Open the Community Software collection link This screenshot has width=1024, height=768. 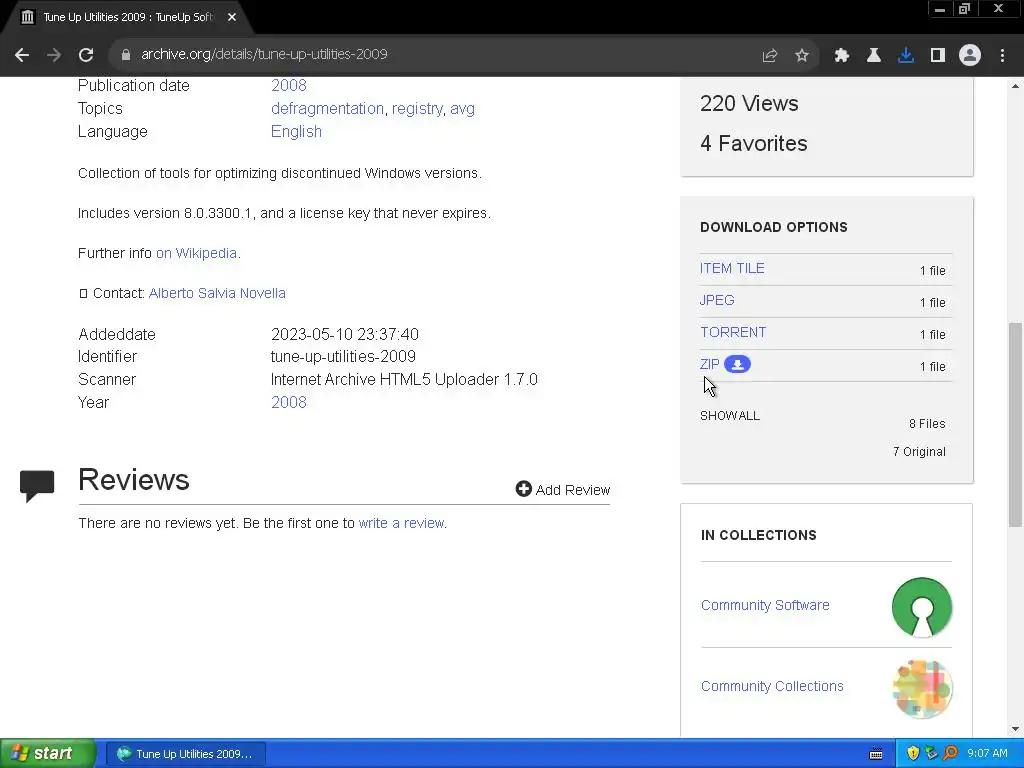pyautogui.click(x=765, y=605)
